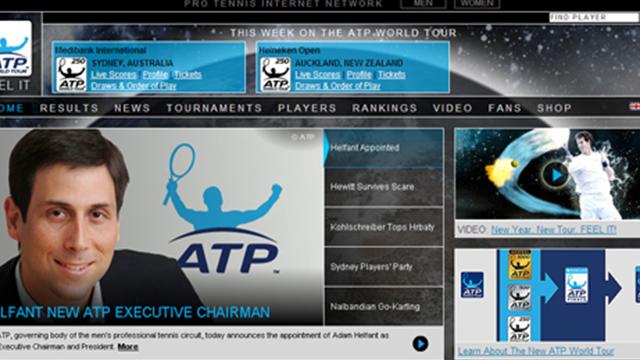This screenshot has height=360, width=640.
Task: Open the Video menu
Action: (453, 108)
